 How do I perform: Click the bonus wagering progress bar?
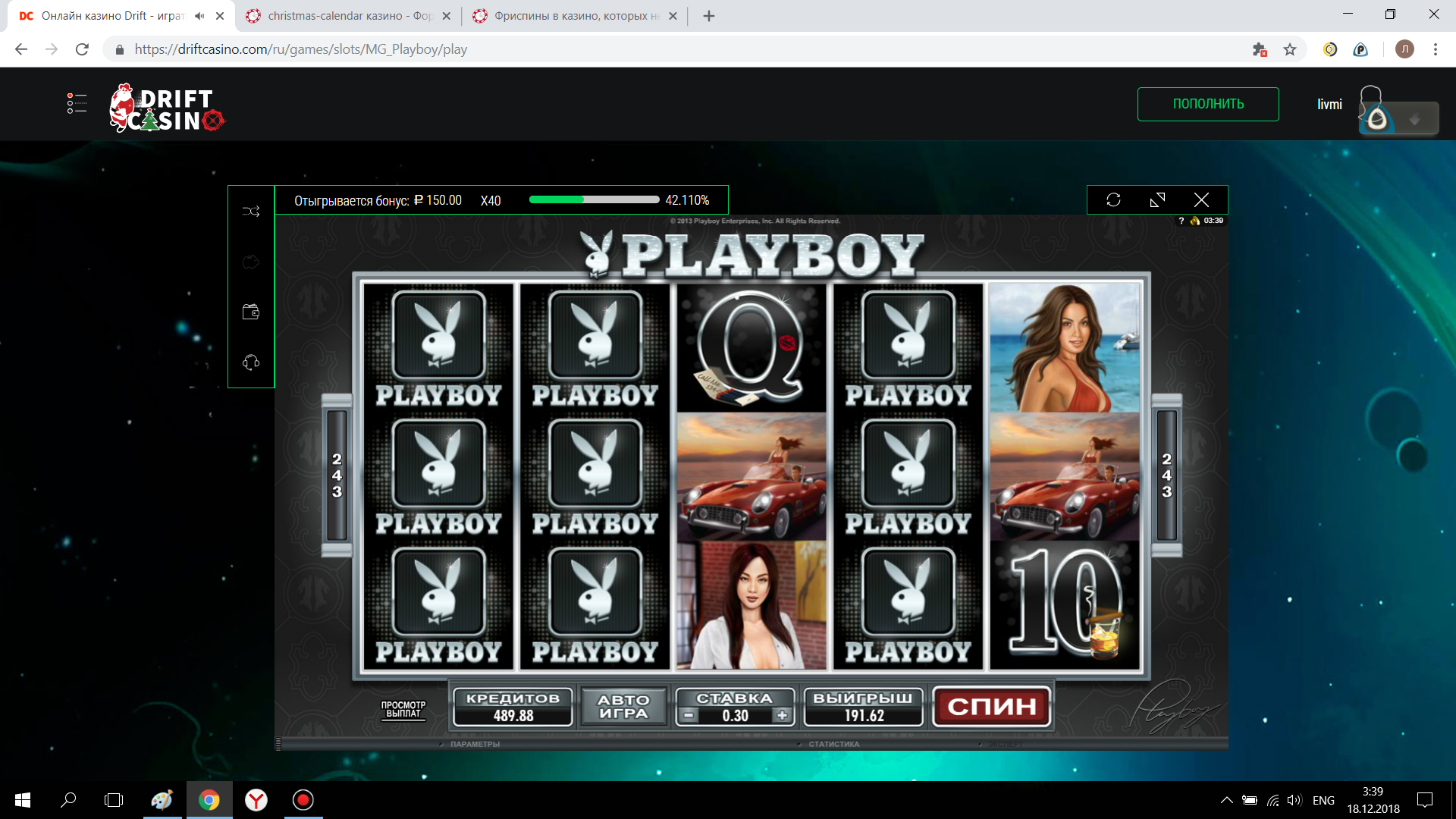point(594,200)
